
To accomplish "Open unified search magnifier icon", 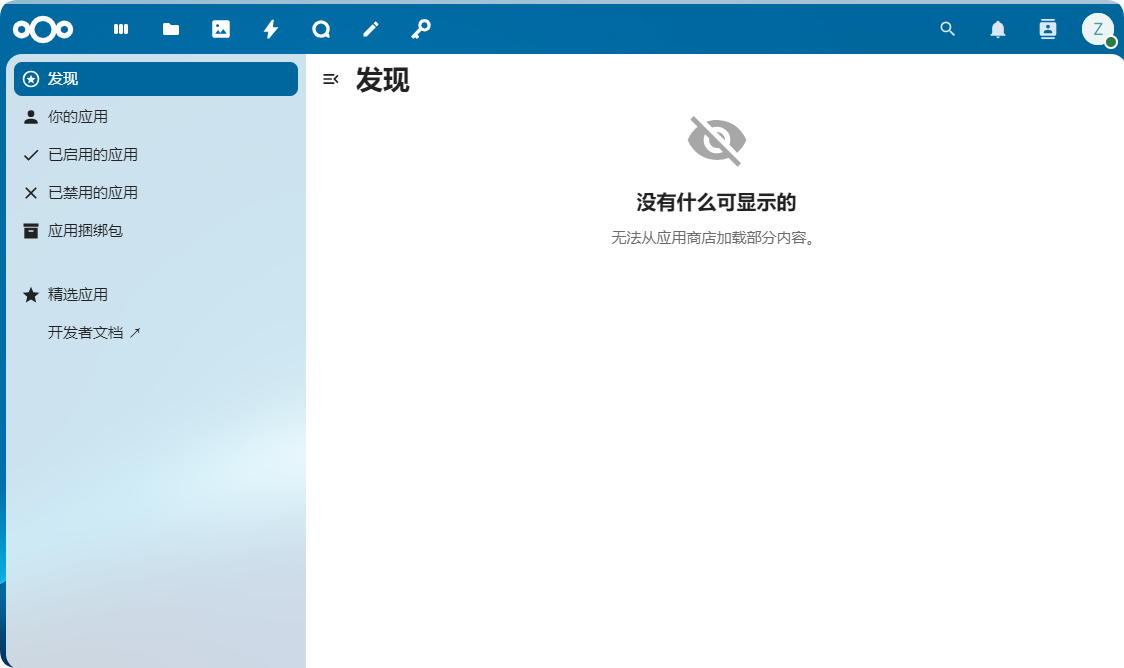I will 948,30.
